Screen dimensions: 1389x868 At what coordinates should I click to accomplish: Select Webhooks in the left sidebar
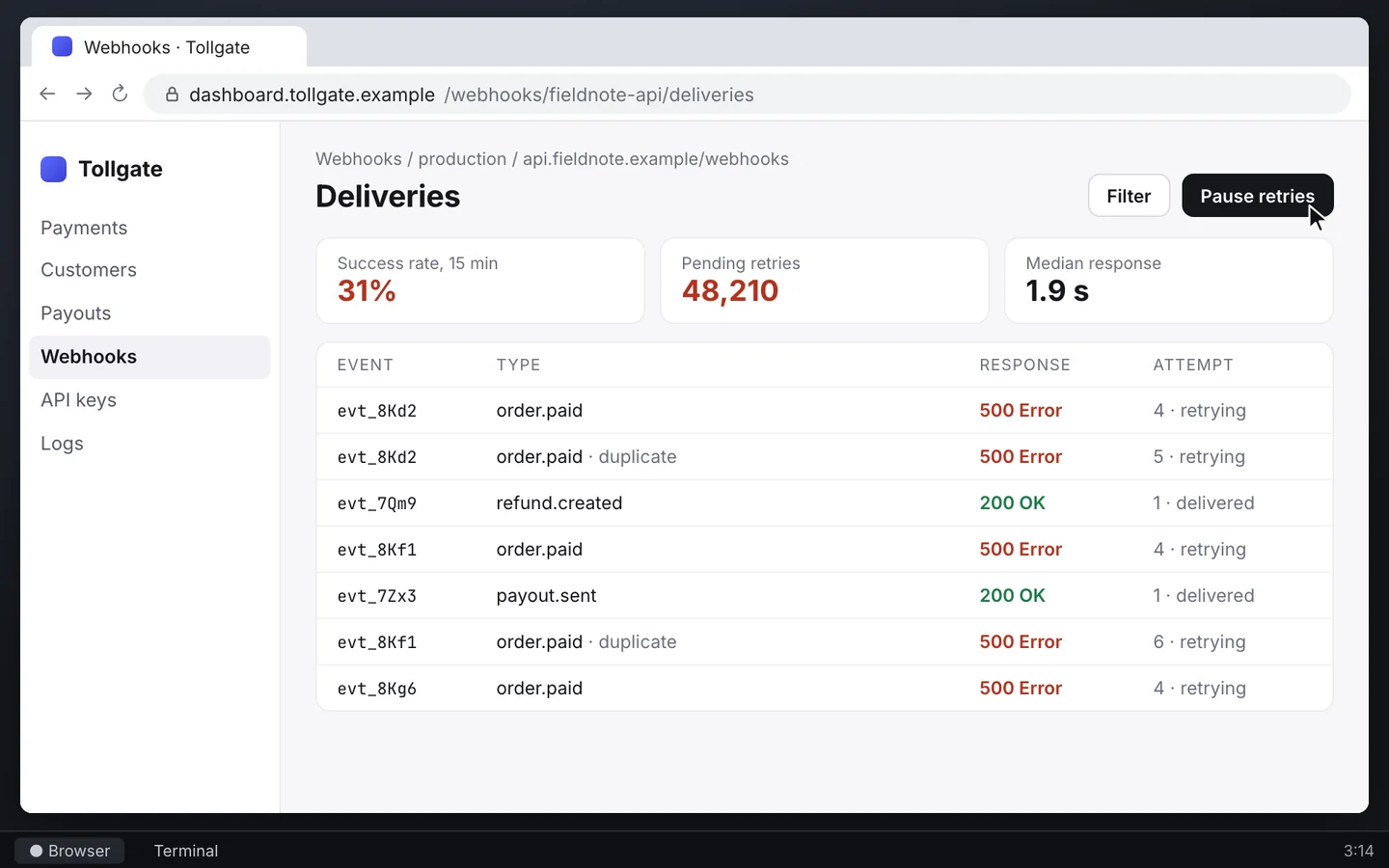(150, 357)
